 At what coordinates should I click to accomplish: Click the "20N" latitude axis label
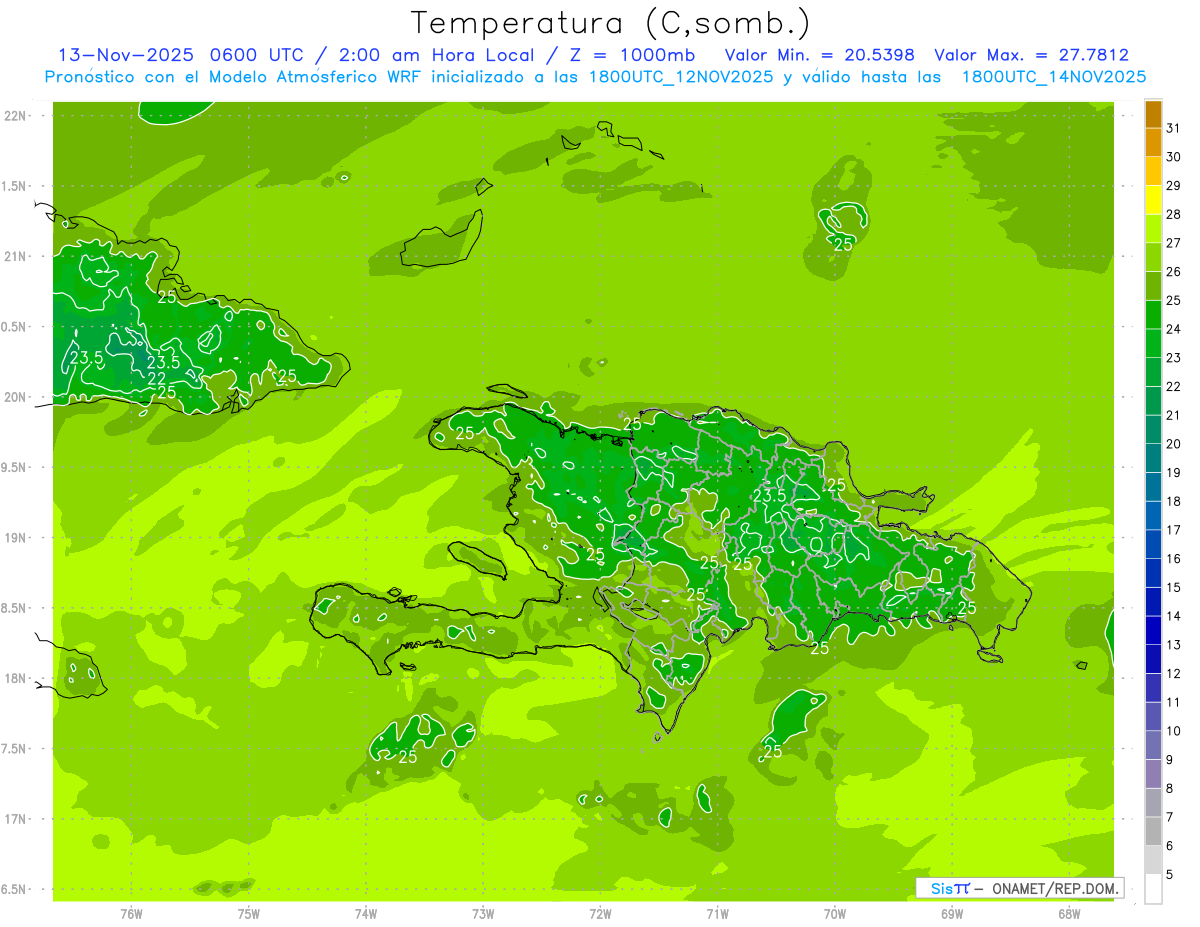(16, 397)
